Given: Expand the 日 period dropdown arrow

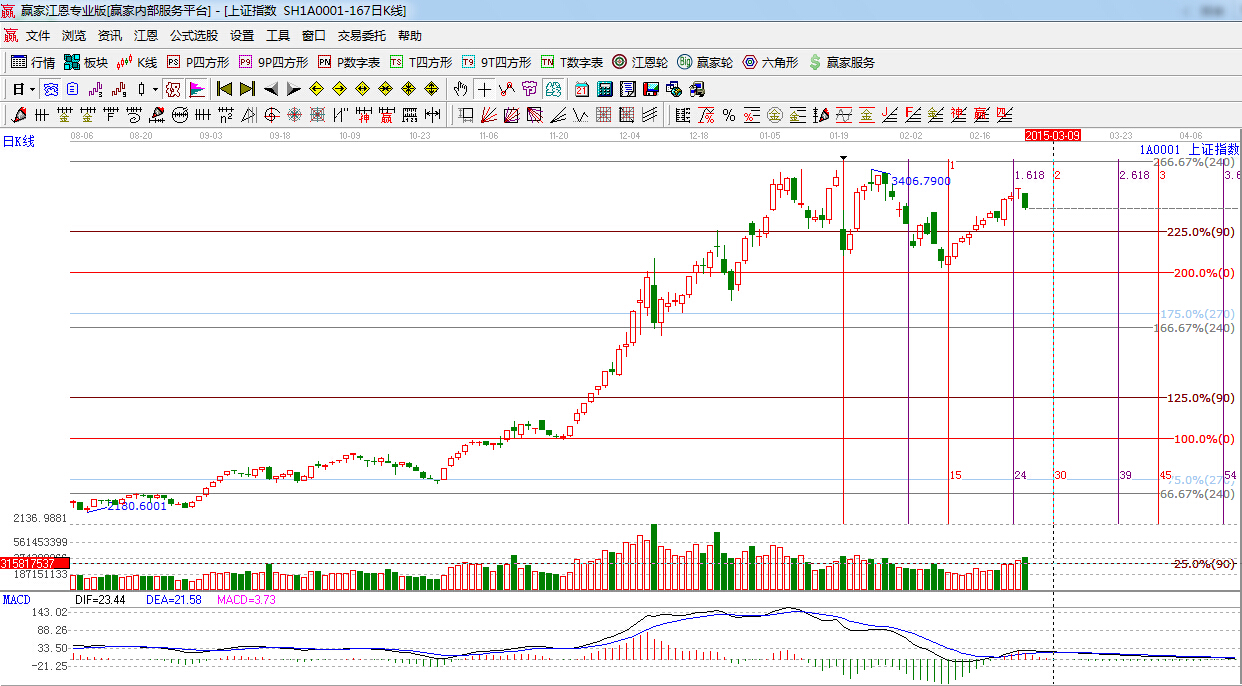Looking at the screenshot, I should pyautogui.click(x=33, y=89).
